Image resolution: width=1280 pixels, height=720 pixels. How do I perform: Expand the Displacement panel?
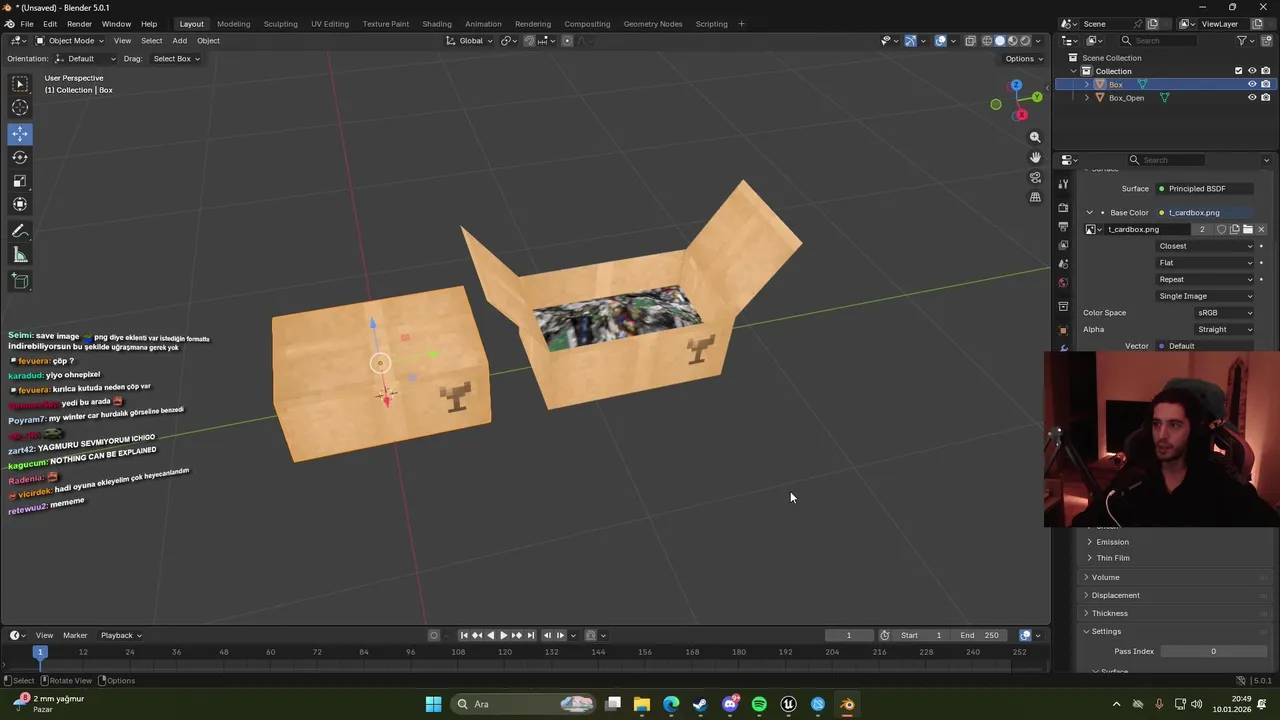(1115, 595)
